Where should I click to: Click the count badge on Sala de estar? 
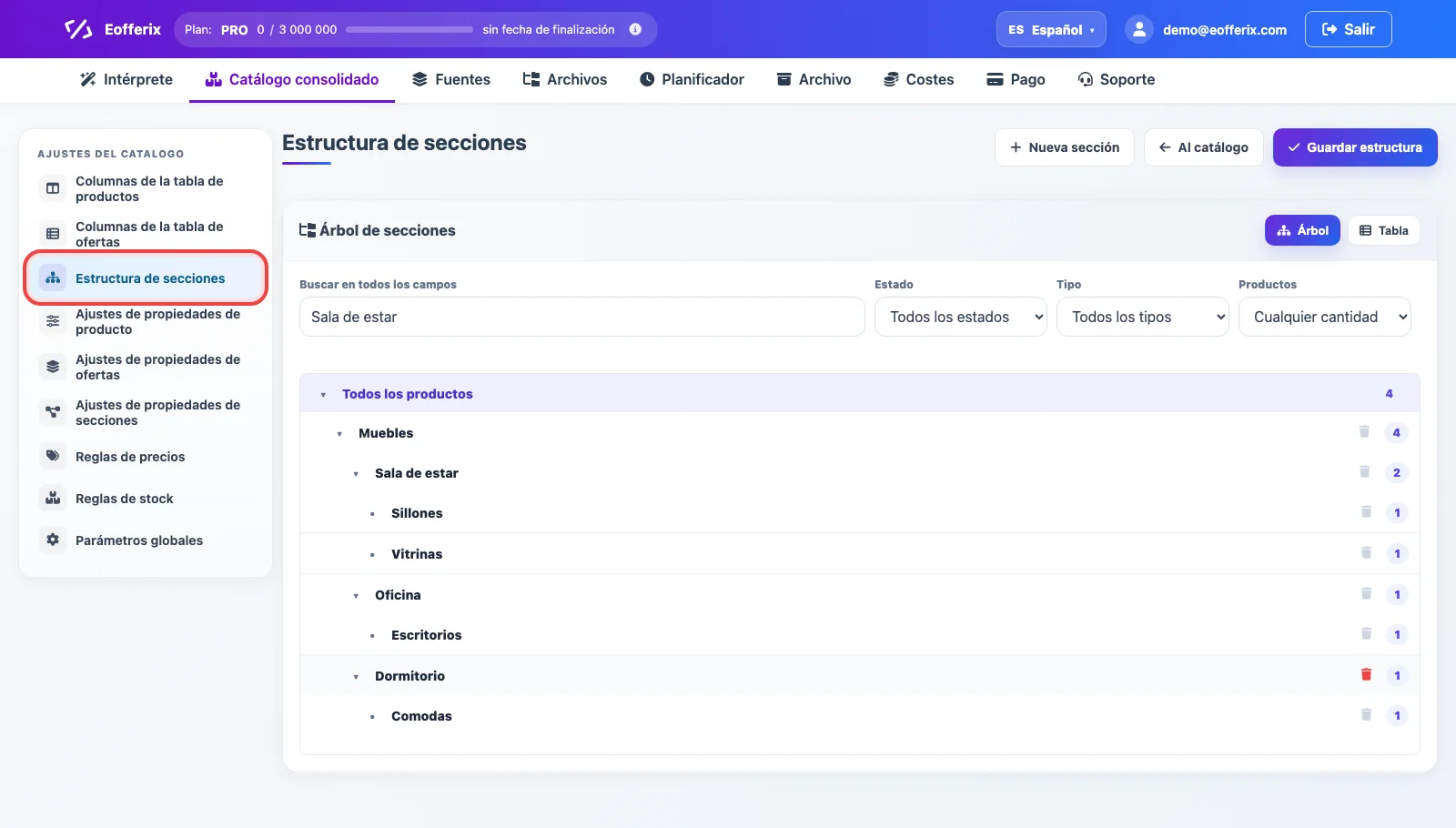1396,473
